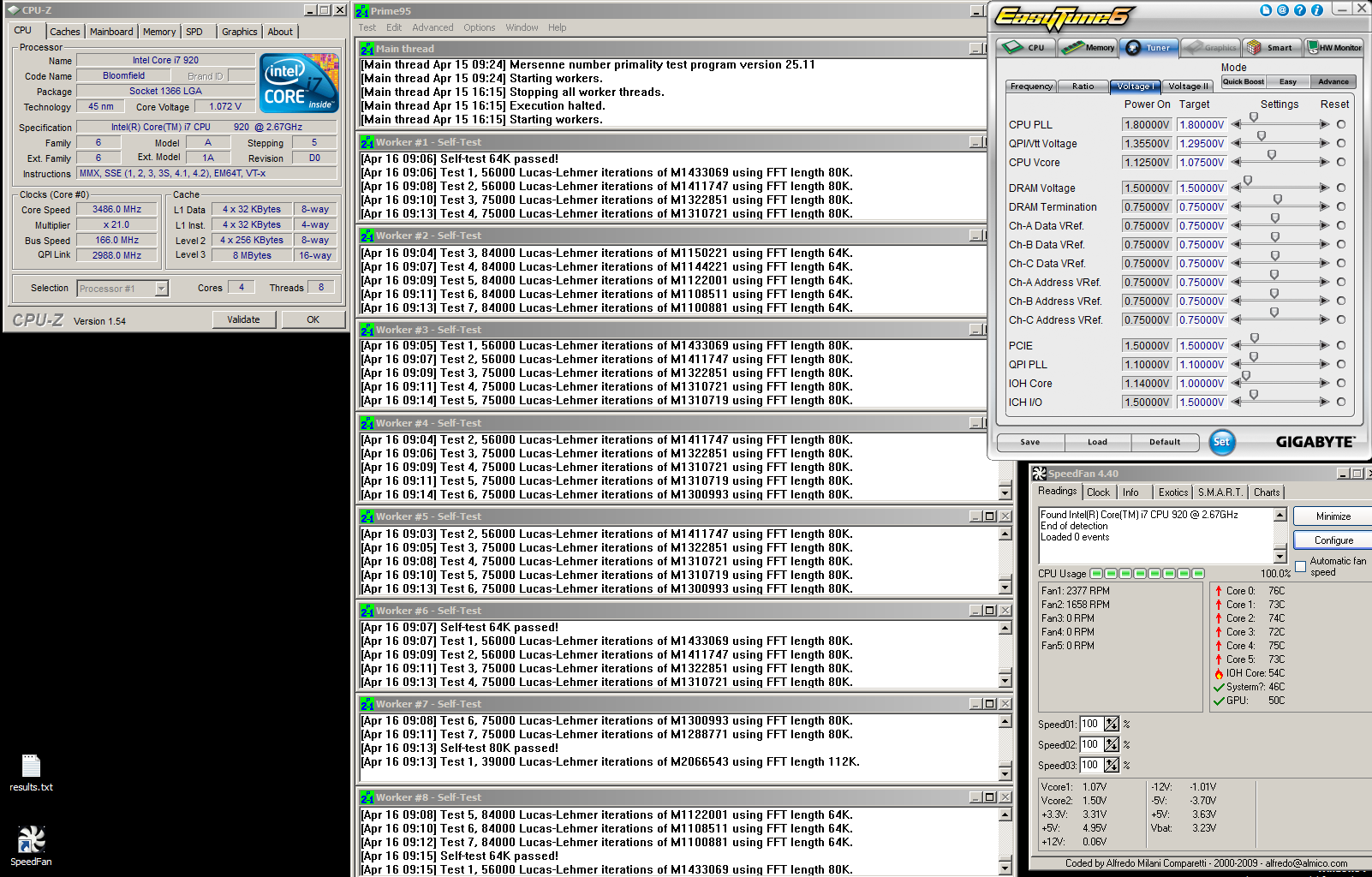The width and height of the screenshot is (1372, 877).
Task: Click the Worker #5 window icon in Prime95
Action: (367, 516)
